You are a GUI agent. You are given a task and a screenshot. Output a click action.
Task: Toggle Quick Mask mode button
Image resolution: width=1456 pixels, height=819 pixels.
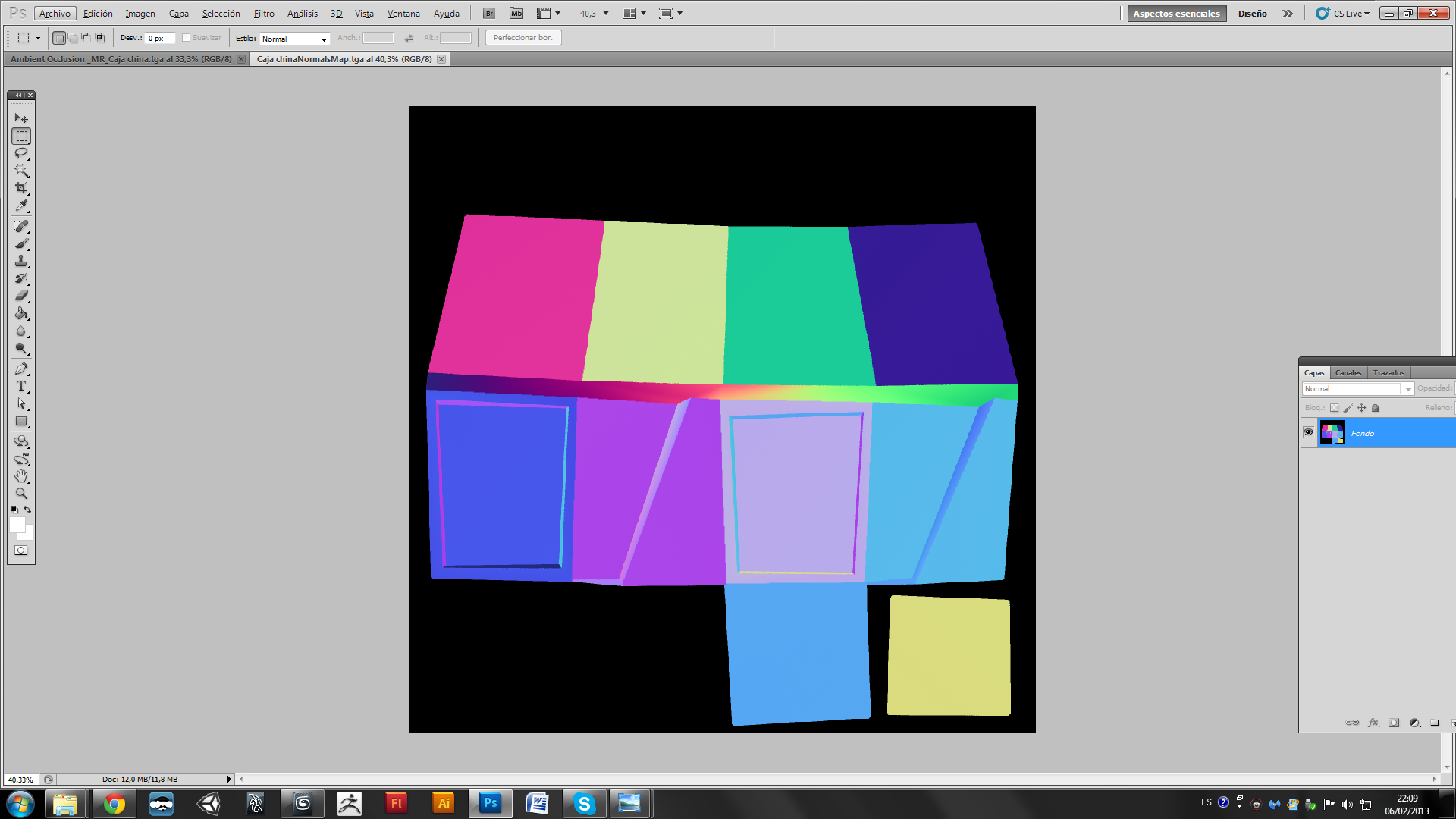[21, 551]
